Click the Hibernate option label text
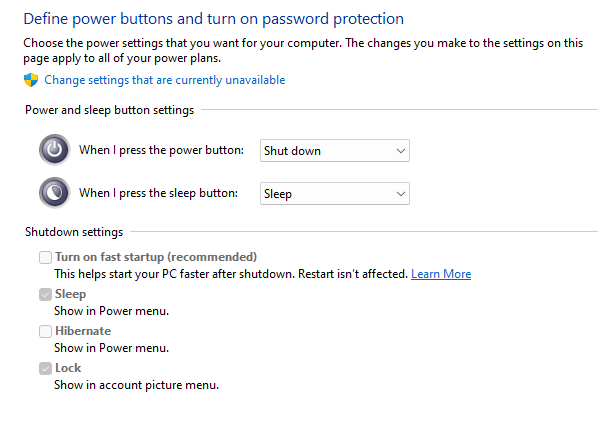 pos(82,331)
